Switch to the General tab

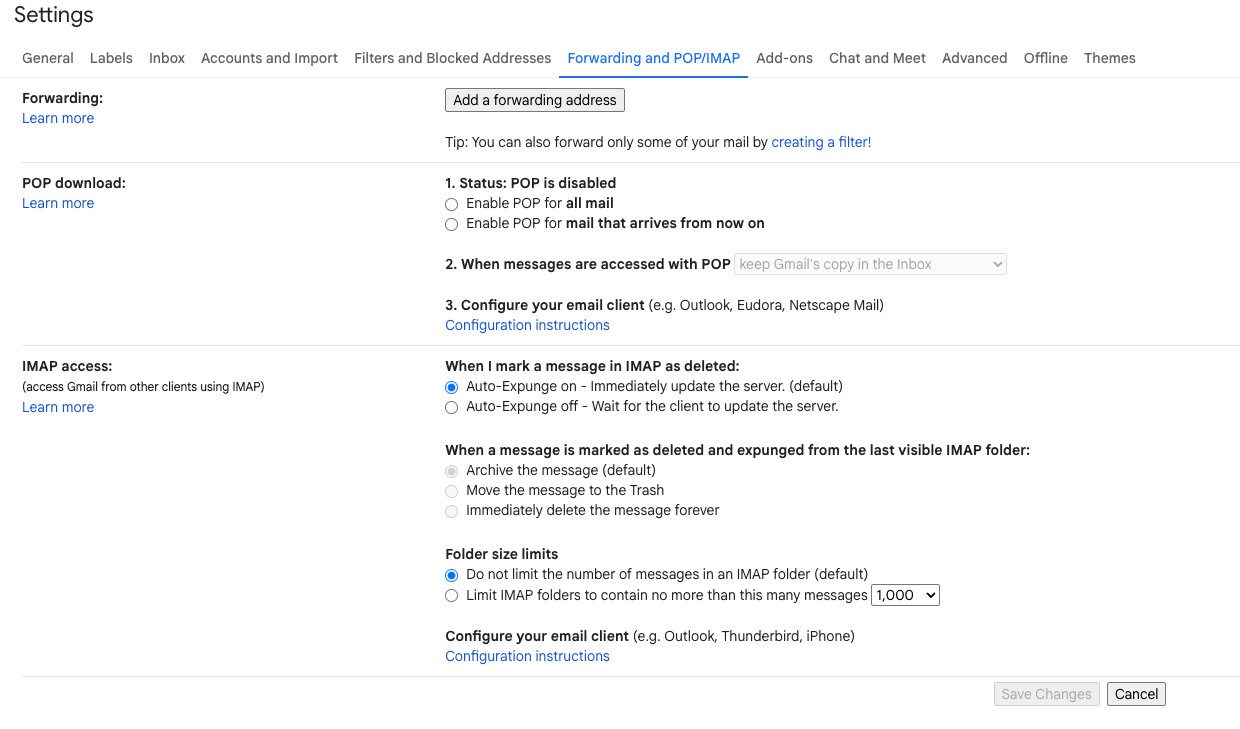click(48, 58)
